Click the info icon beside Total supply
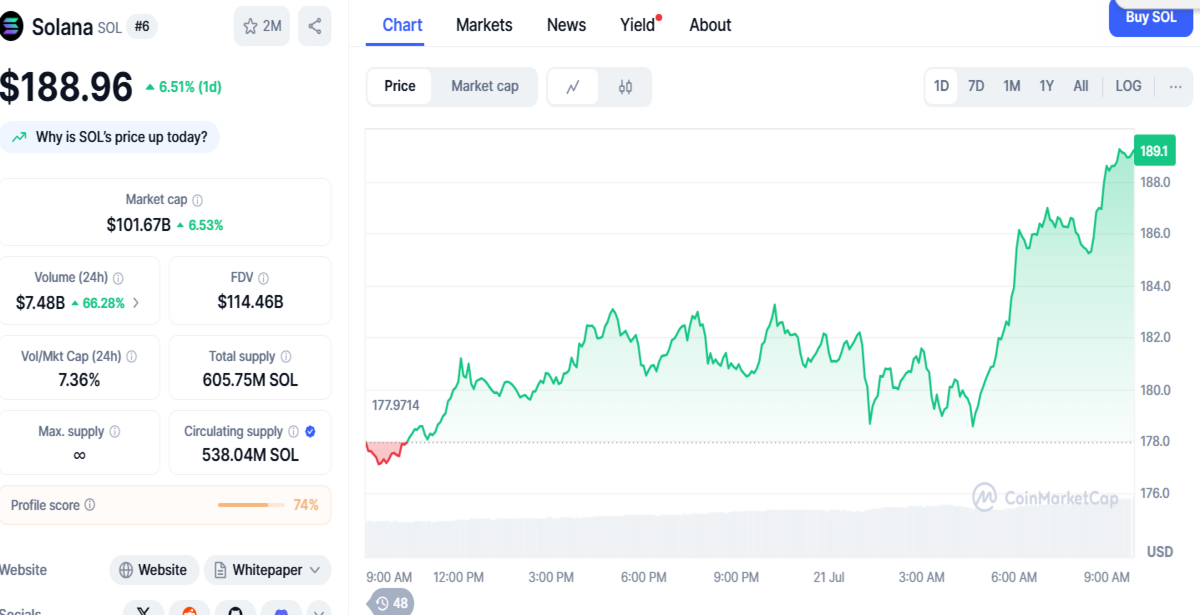1200x615 pixels. tap(285, 356)
